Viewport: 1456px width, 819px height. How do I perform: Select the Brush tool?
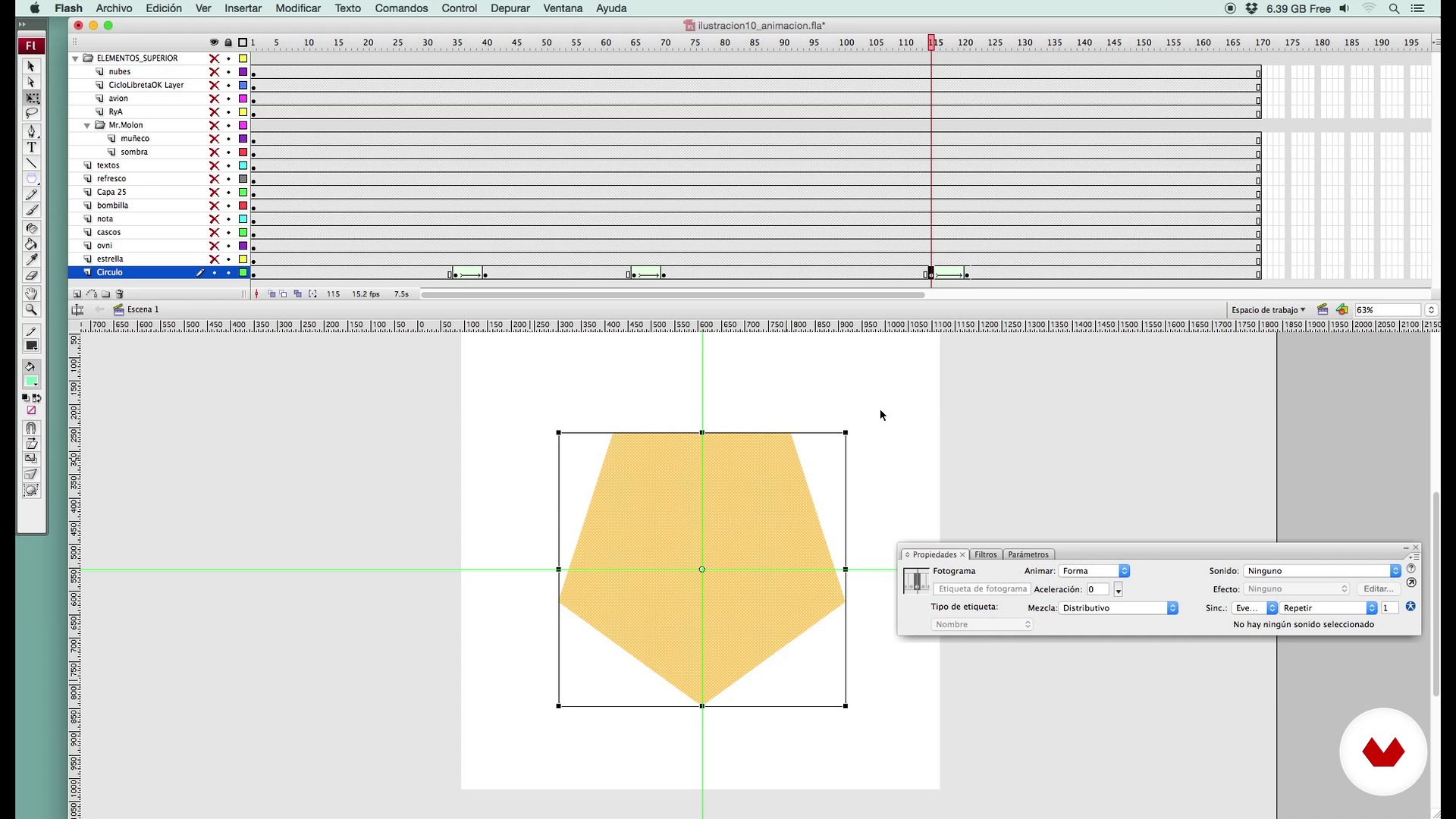[31, 210]
